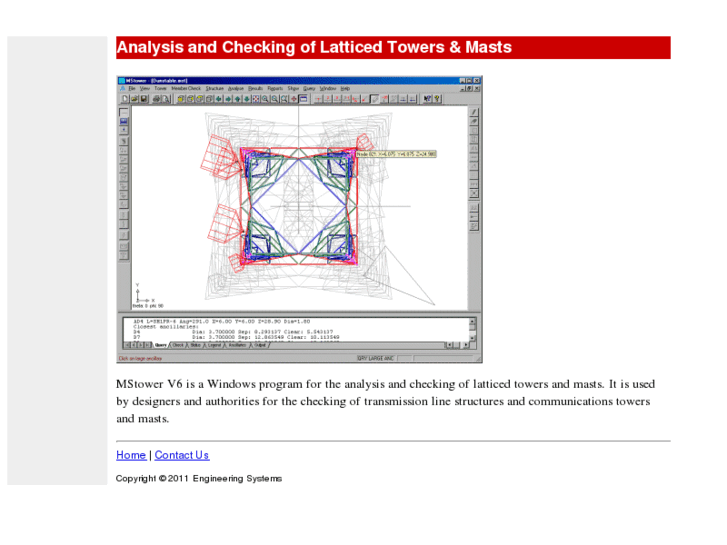727x545 pixels.
Task: Open the View menu in MStower
Action: coord(145,88)
